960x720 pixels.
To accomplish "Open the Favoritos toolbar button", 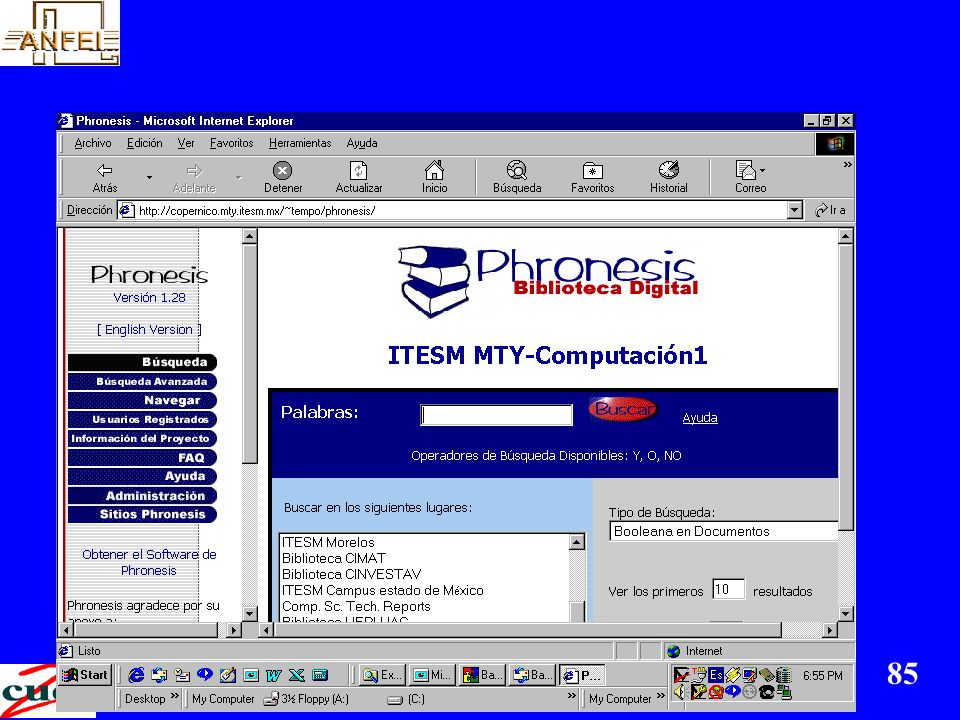I will pyautogui.click(x=592, y=178).
